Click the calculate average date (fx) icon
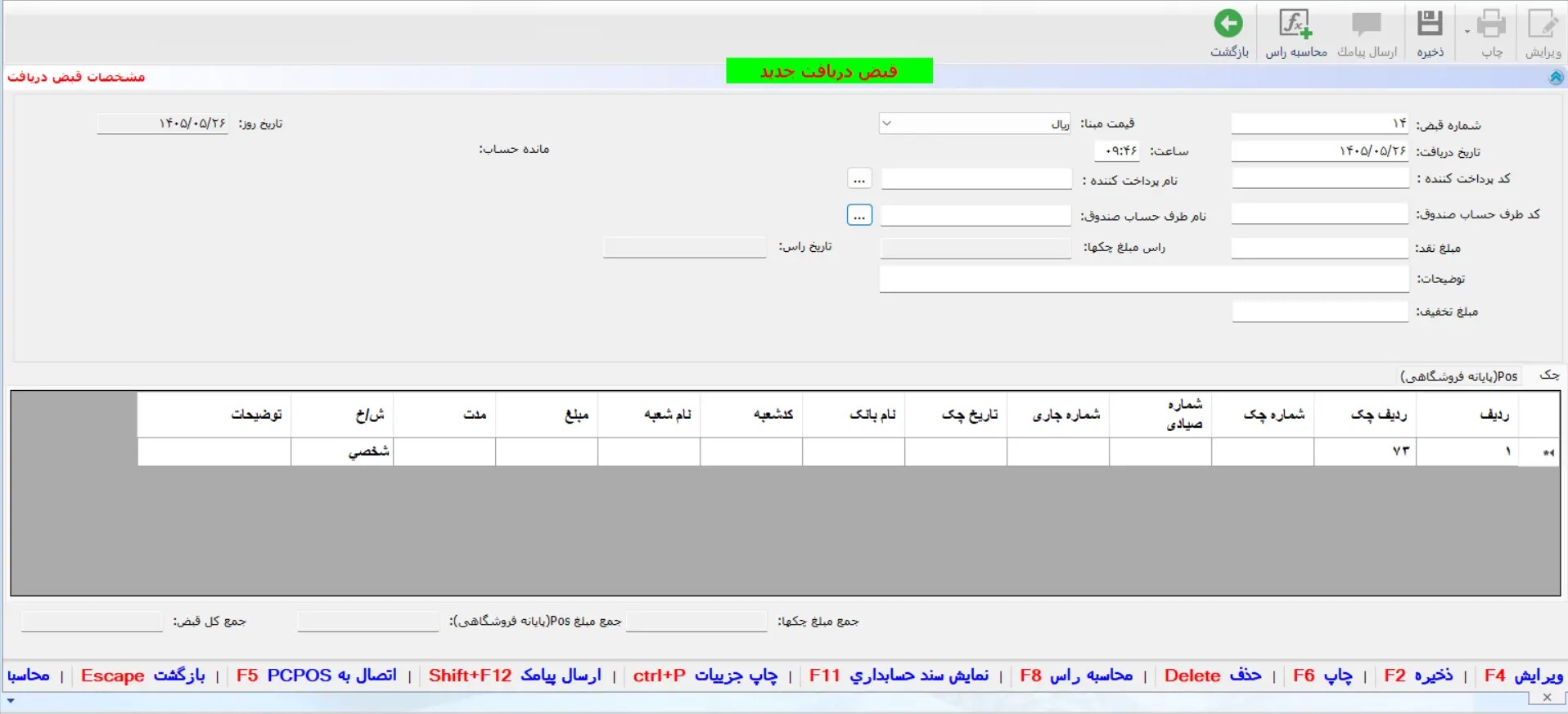This screenshot has width=1568, height=714. [1295, 24]
